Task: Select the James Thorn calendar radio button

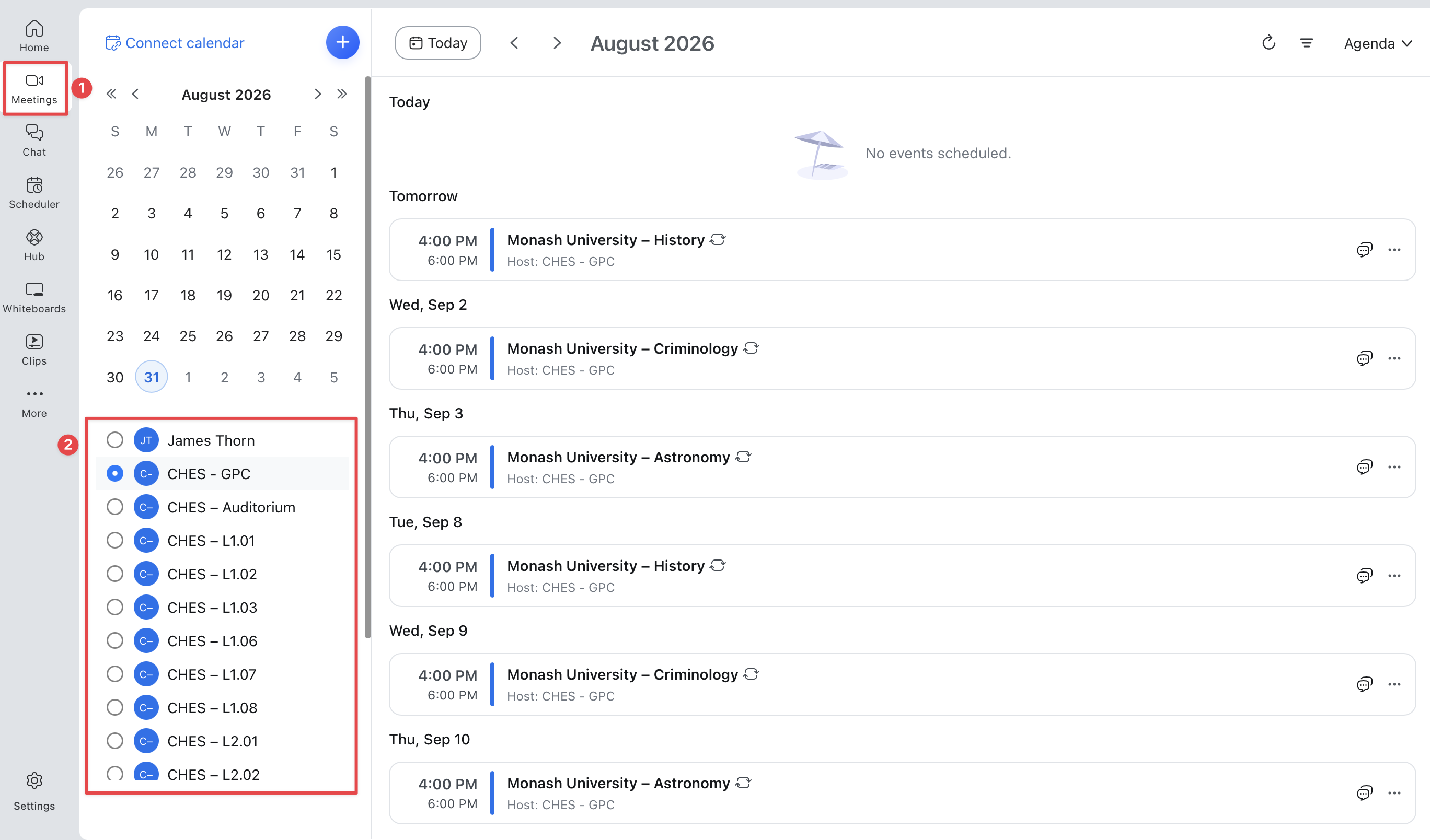Action: coord(114,440)
